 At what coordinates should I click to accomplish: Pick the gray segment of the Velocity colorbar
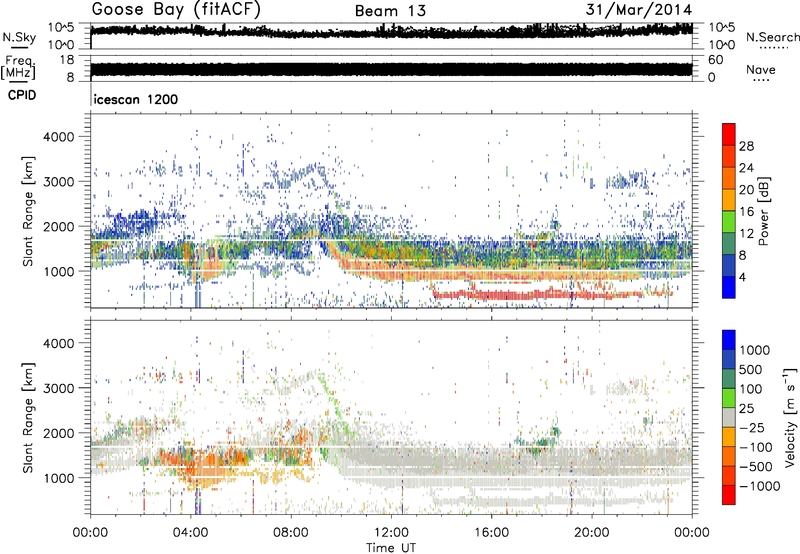click(729, 418)
